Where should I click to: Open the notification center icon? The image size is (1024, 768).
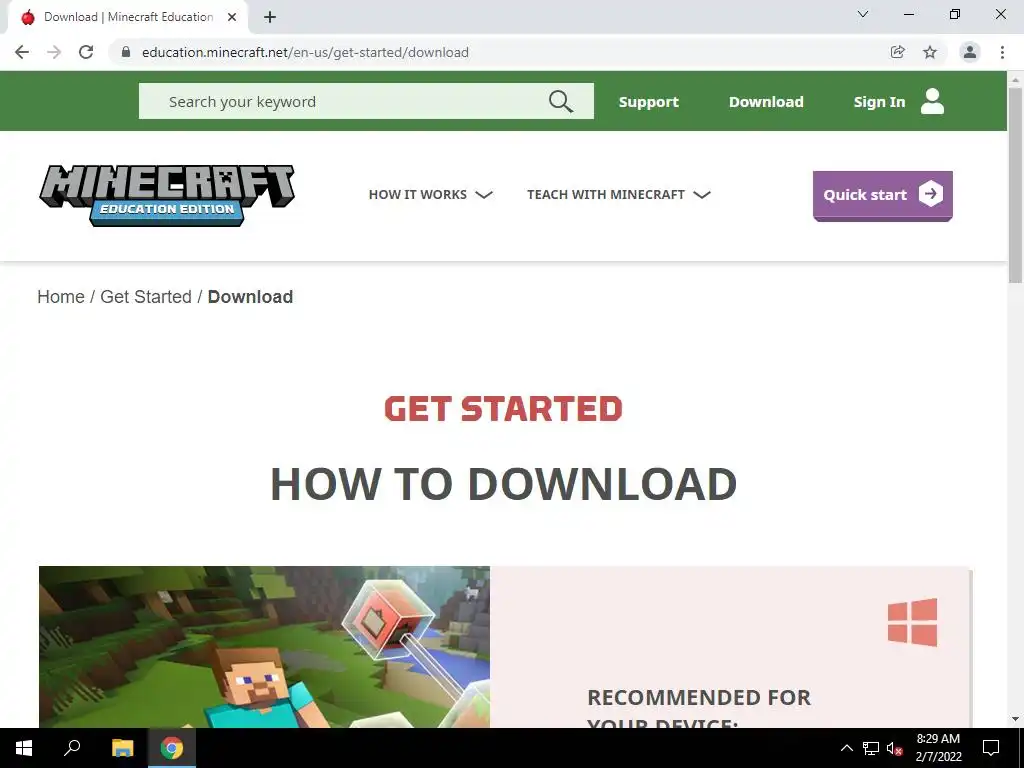(x=991, y=748)
